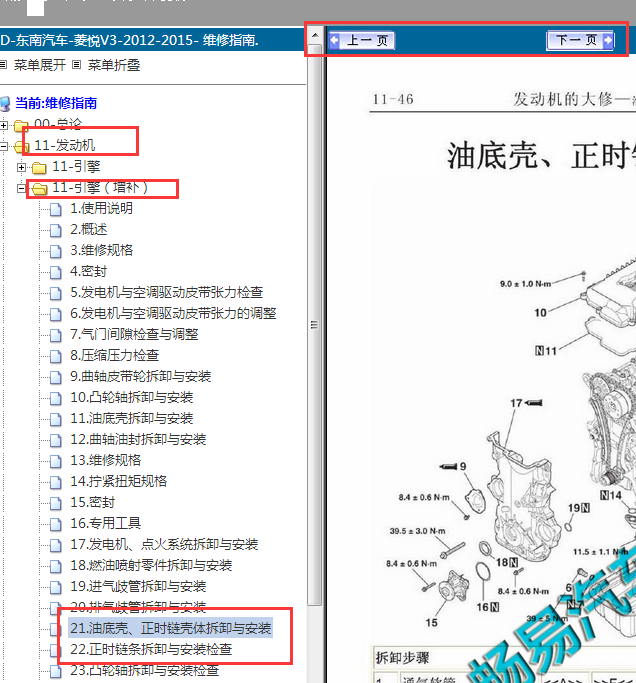This screenshot has height=683, width=636.
Task: Click page icon next to 16.专用工具
Action: pyautogui.click(x=56, y=524)
